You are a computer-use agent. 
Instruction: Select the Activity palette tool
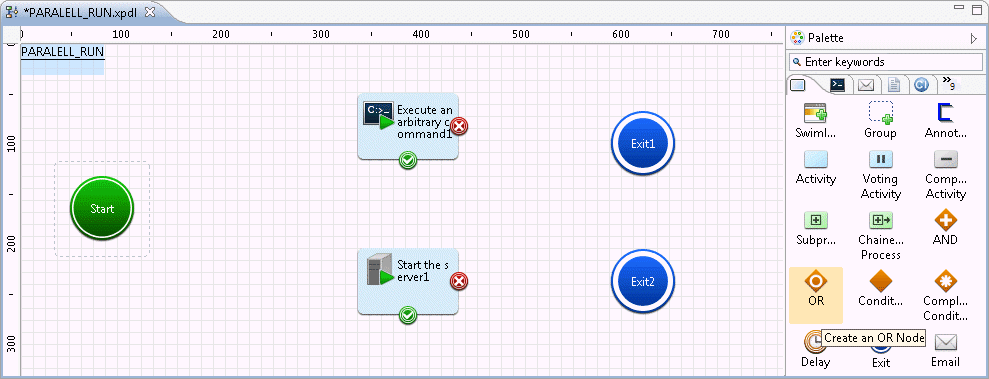point(816,168)
